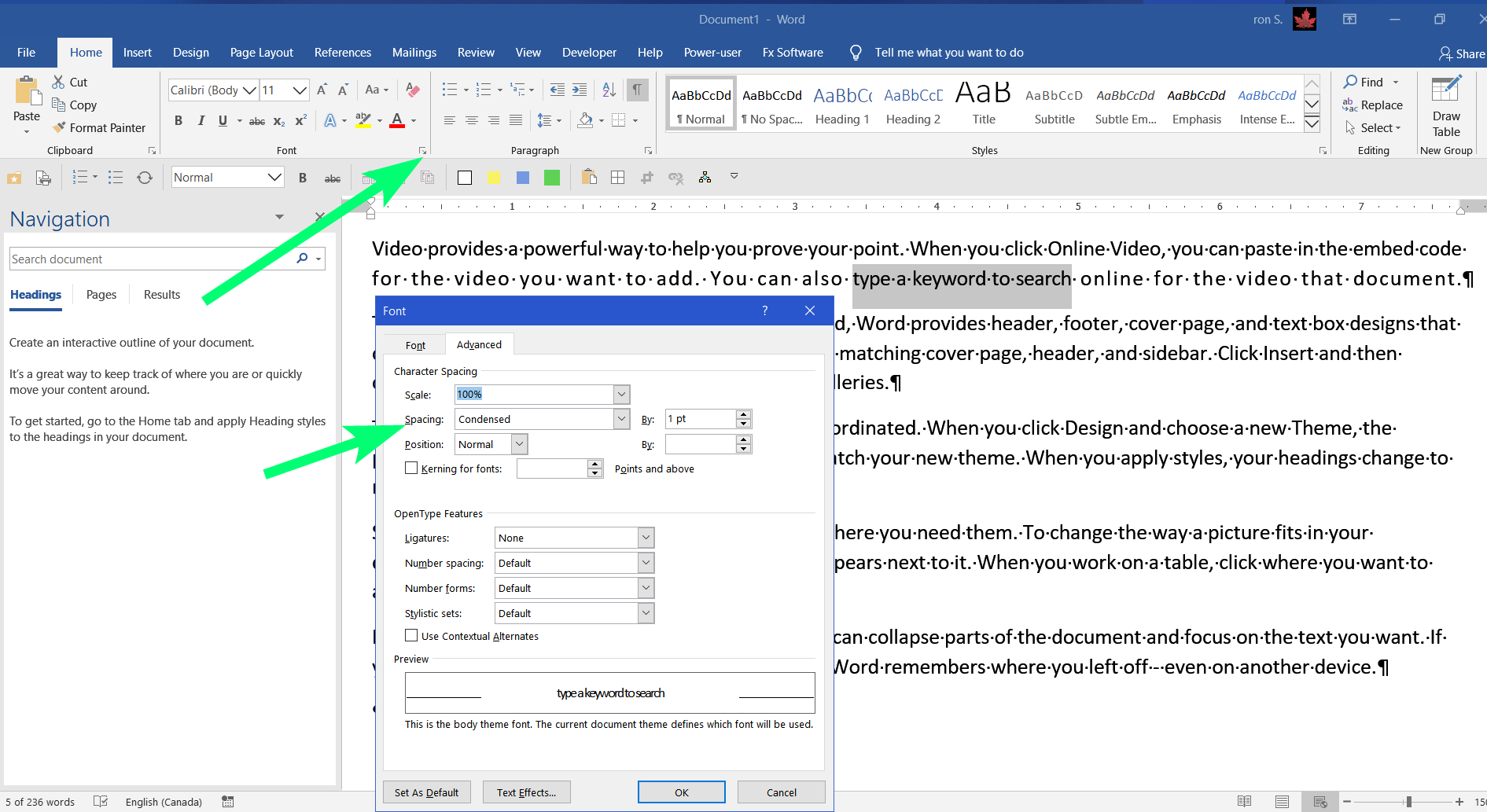Open the Draw Table tool

tap(1445, 106)
